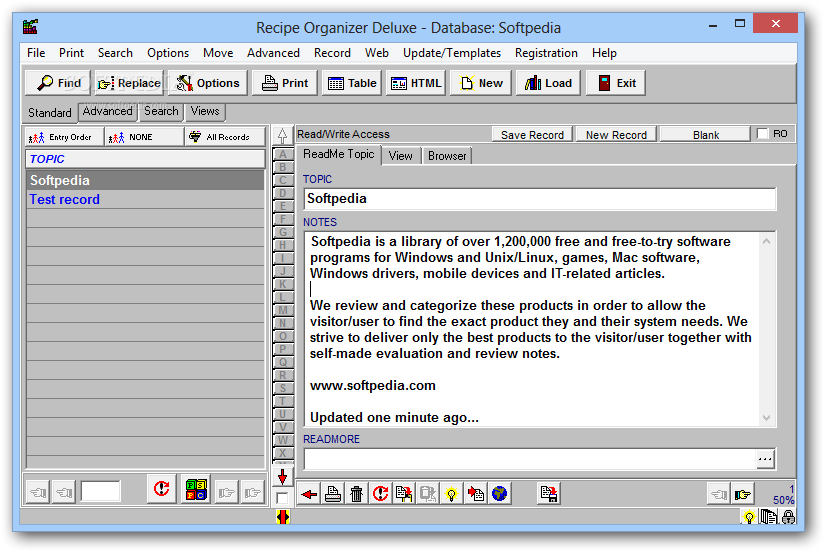This screenshot has height=552, width=825.
Task: Click the red refresh icon next to trash
Action: (380, 494)
